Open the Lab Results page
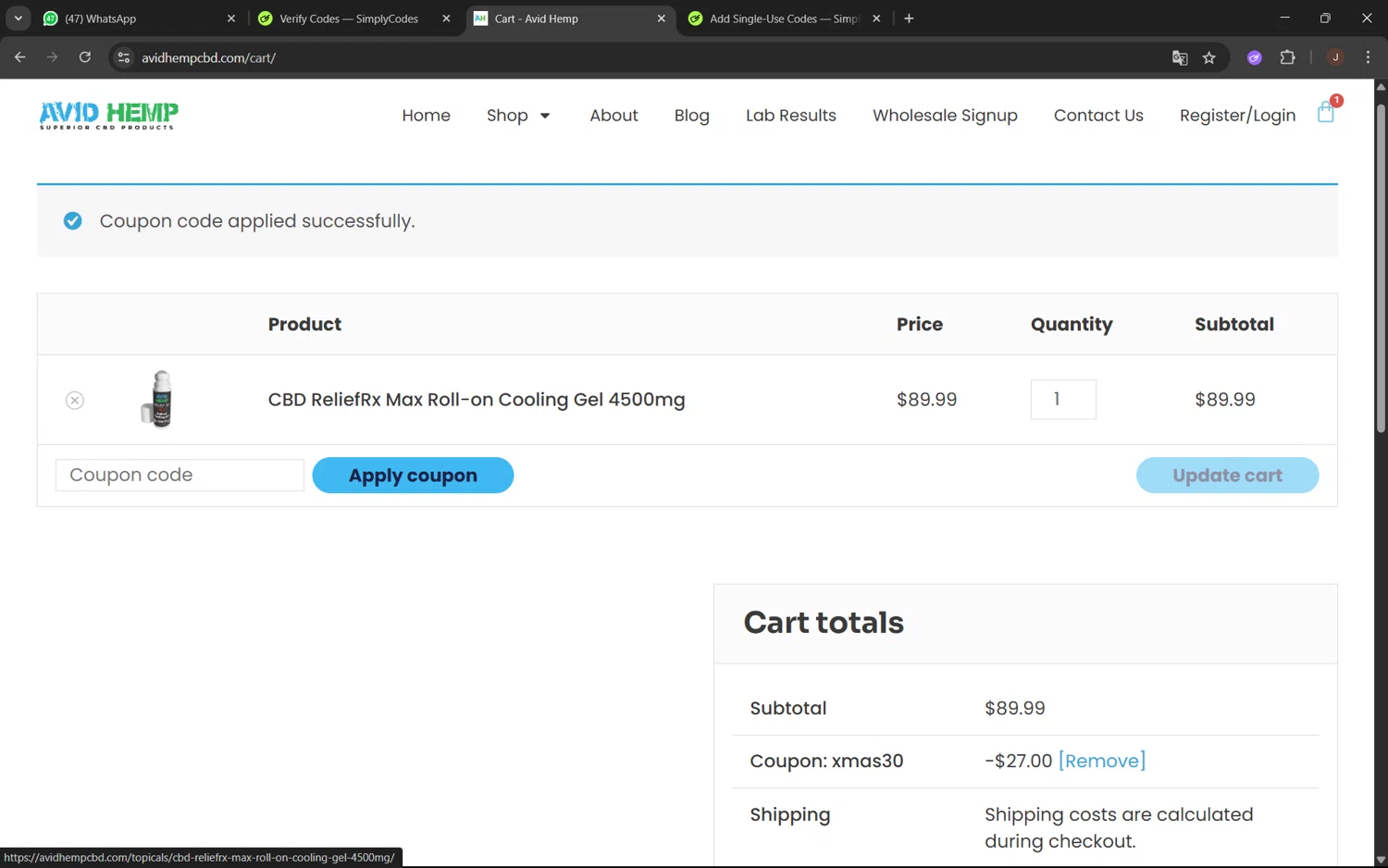This screenshot has height=868, width=1388. (x=791, y=116)
